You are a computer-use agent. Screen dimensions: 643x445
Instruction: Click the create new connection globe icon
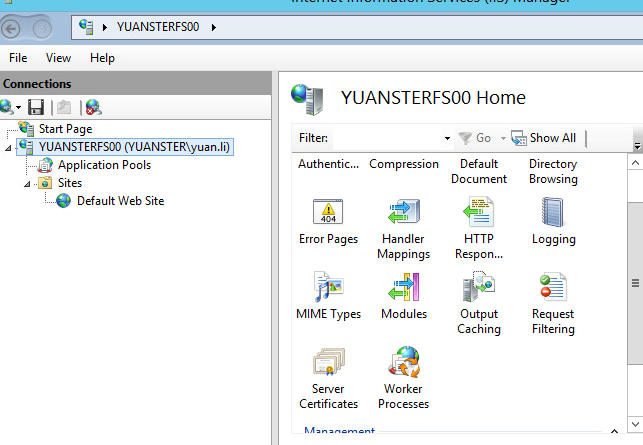coord(7,107)
